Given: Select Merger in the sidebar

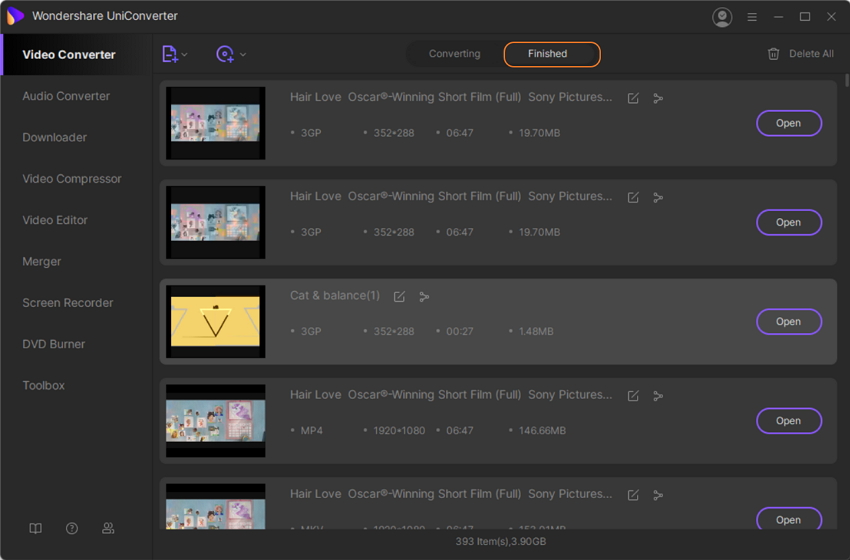Looking at the screenshot, I should coord(42,261).
